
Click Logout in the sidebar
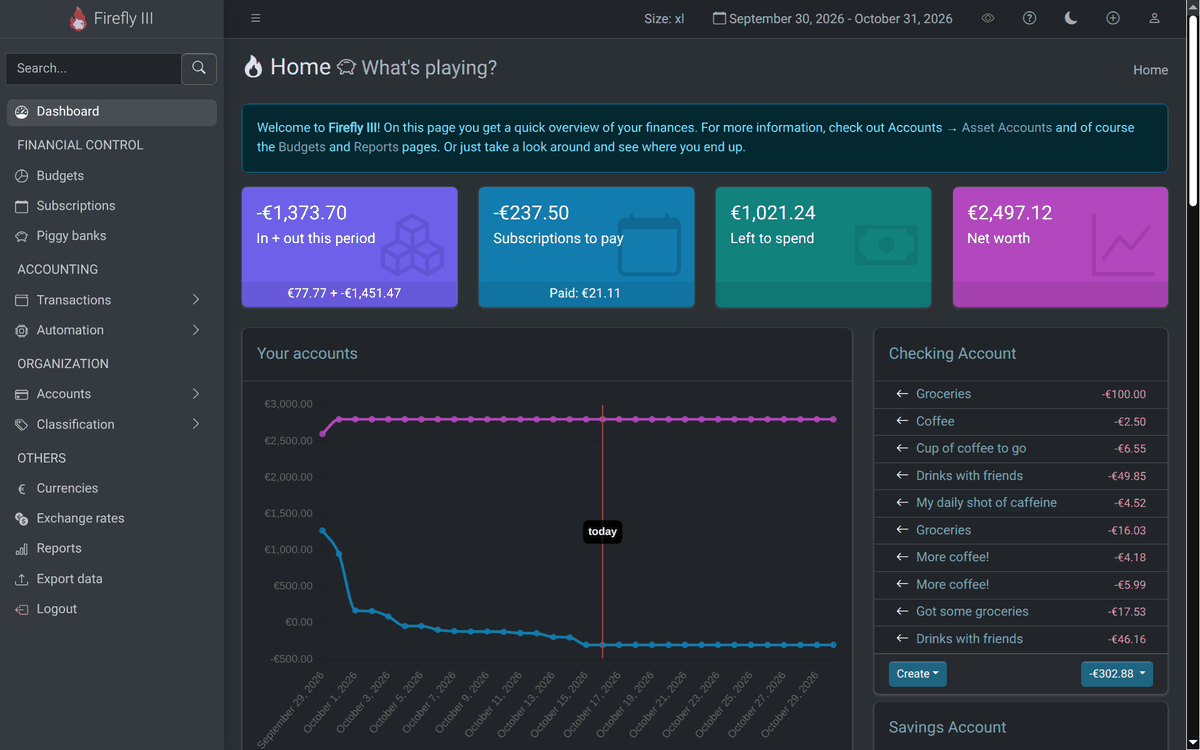coord(111,609)
